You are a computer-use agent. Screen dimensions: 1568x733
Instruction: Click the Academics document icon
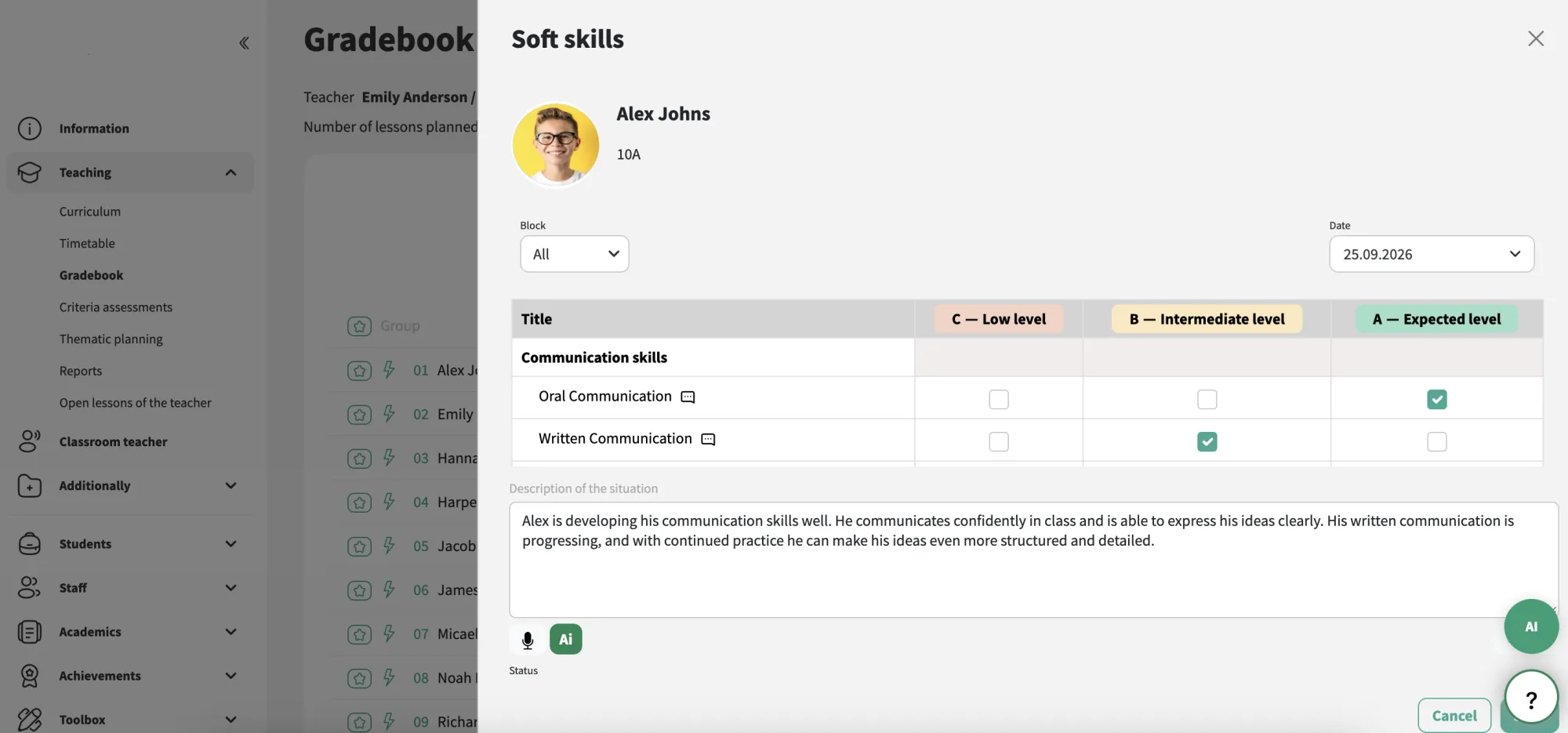[29, 631]
